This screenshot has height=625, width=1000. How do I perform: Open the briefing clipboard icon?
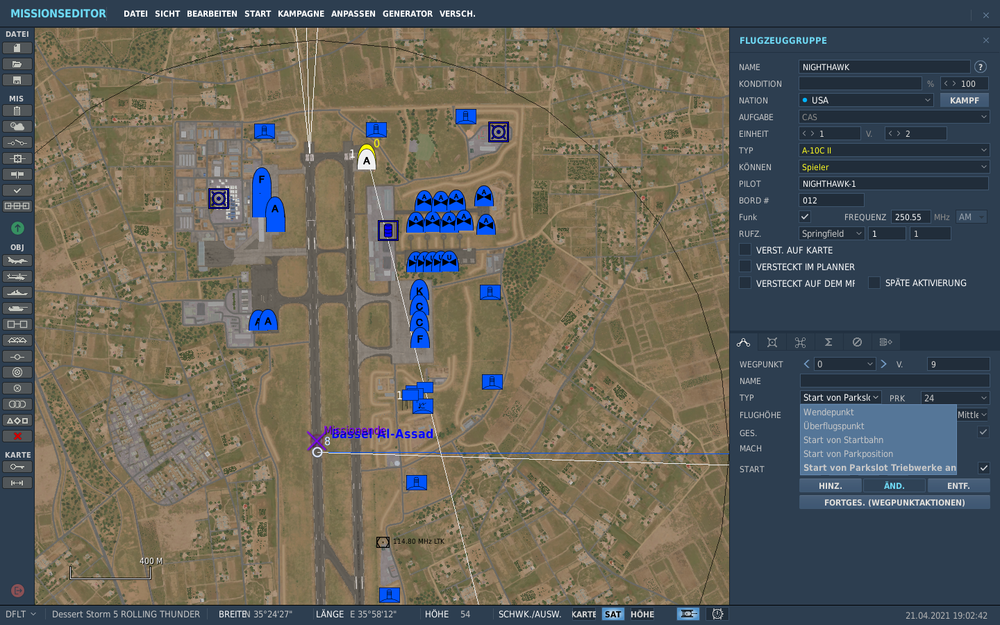[x=17, y=111]
